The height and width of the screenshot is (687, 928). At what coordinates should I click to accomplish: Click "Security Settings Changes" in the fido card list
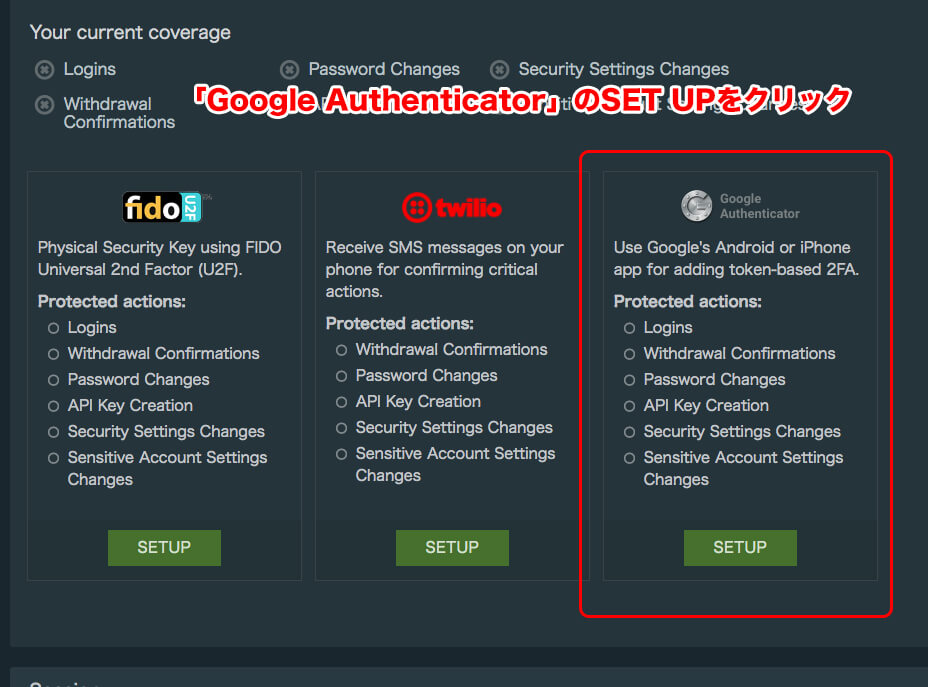coord(166,432)
